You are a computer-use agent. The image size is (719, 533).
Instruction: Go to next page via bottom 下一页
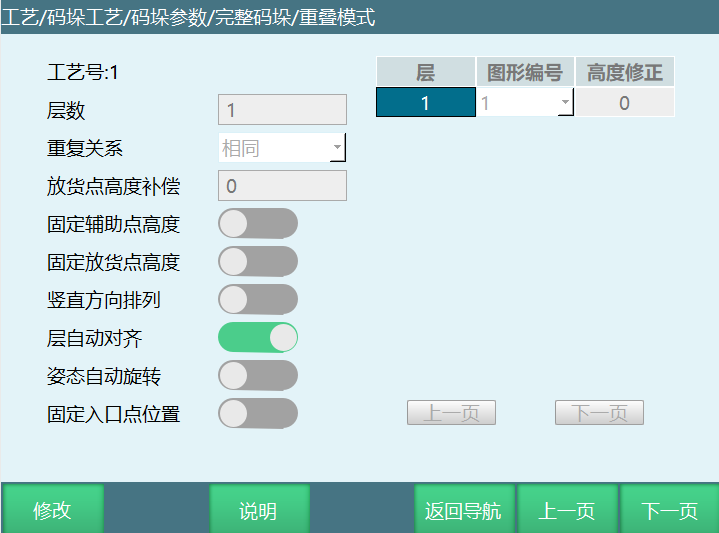pyautogui.click(x=670, y=510)
